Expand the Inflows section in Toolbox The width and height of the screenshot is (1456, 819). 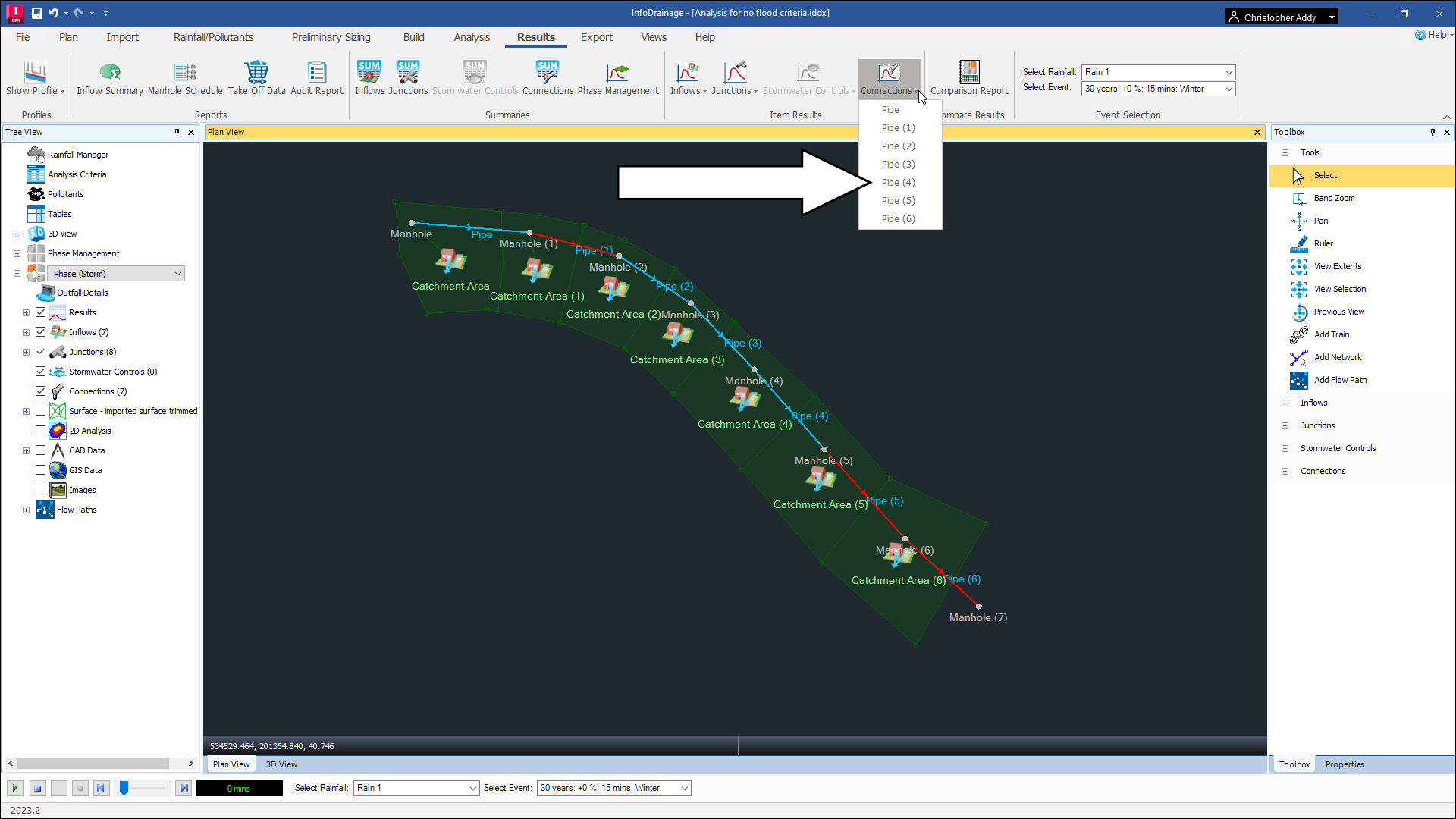1285,402
